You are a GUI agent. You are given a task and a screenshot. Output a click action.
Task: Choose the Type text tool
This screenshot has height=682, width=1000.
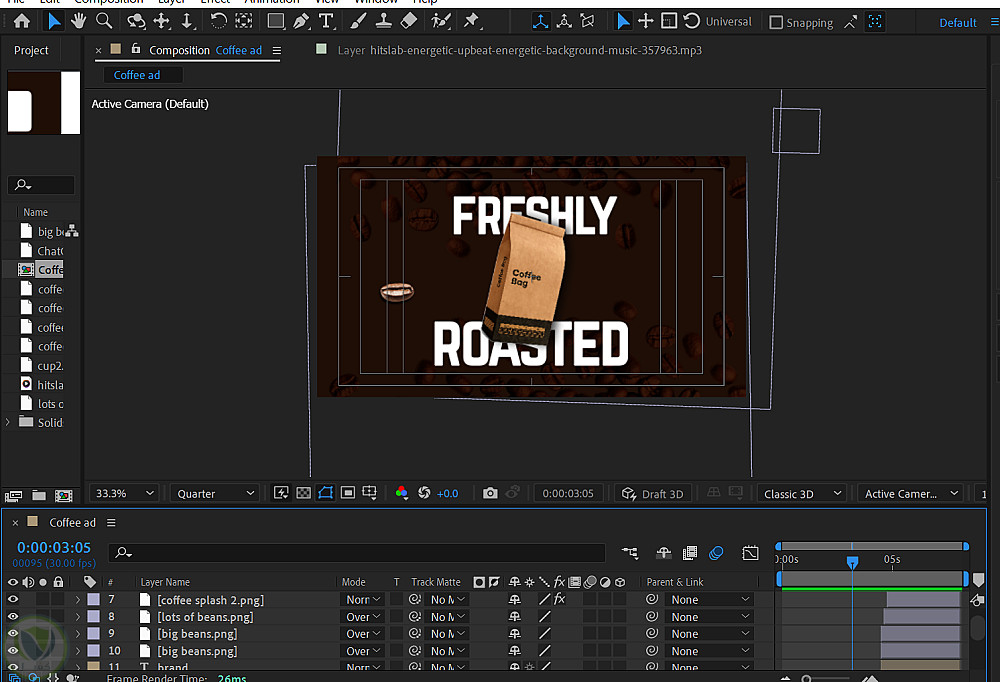326,21
